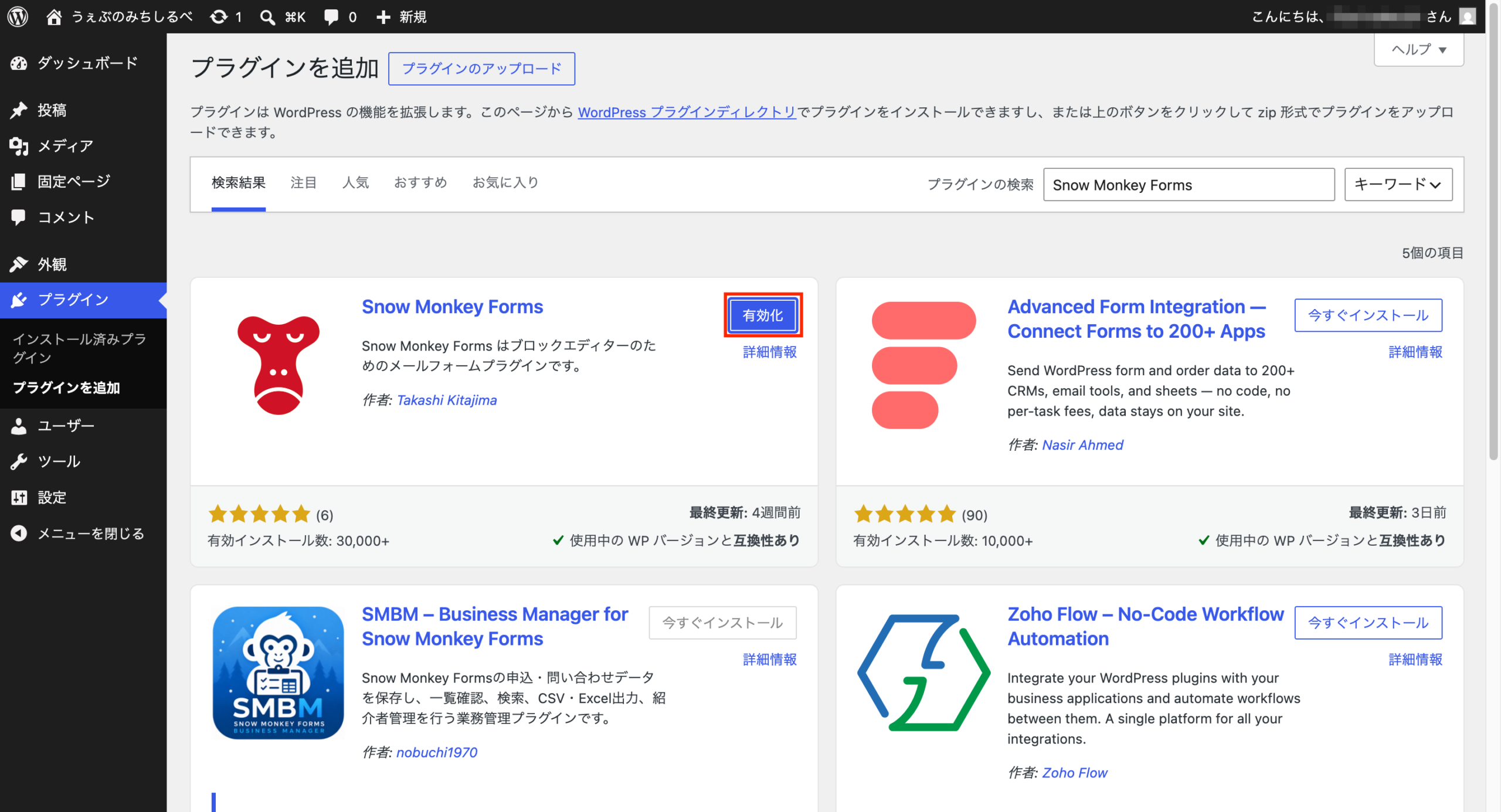Switch to the 検索結果 tab

pos(239,183)
